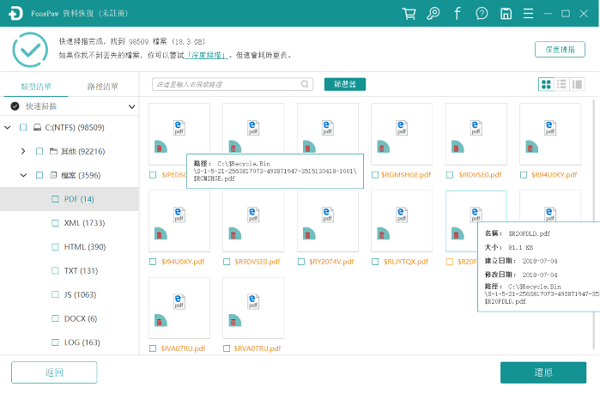
Task: Collapse the C:(NTFS) tree node
Action: [8, 127]
